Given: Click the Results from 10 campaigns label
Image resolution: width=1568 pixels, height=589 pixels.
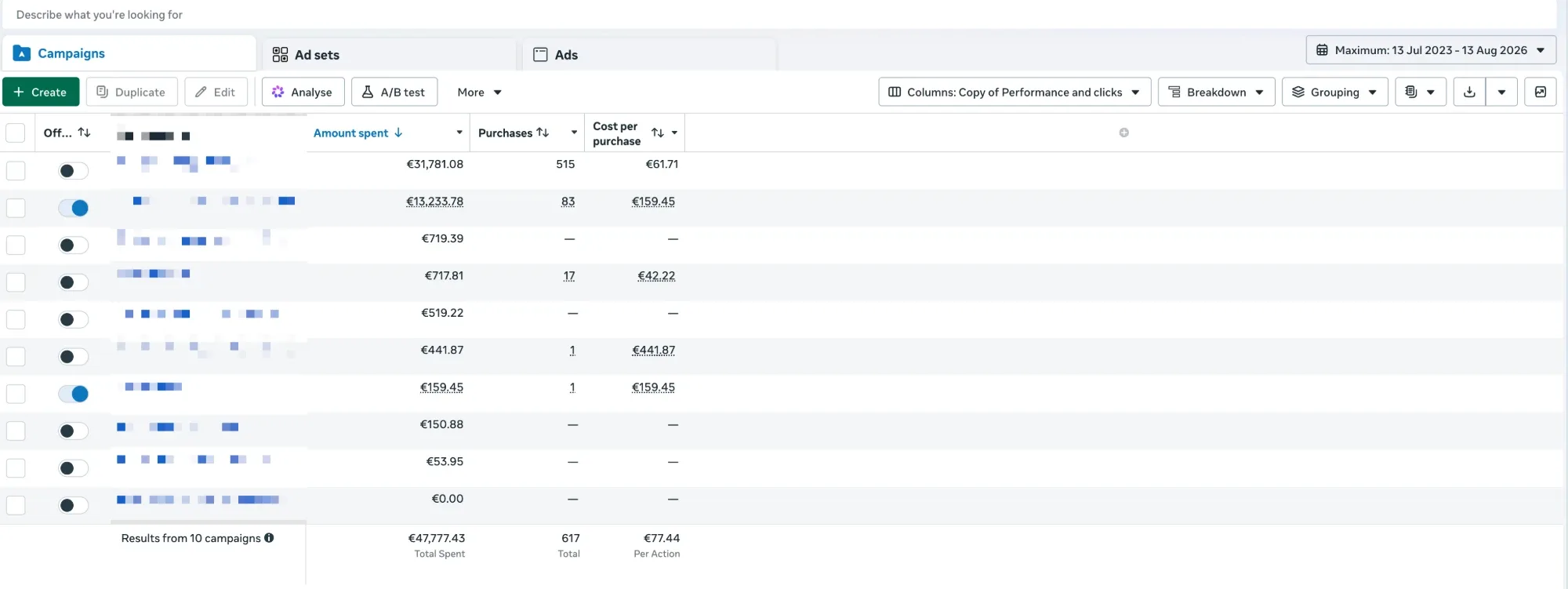Looking at the screenshot, I should coord(191,538).
